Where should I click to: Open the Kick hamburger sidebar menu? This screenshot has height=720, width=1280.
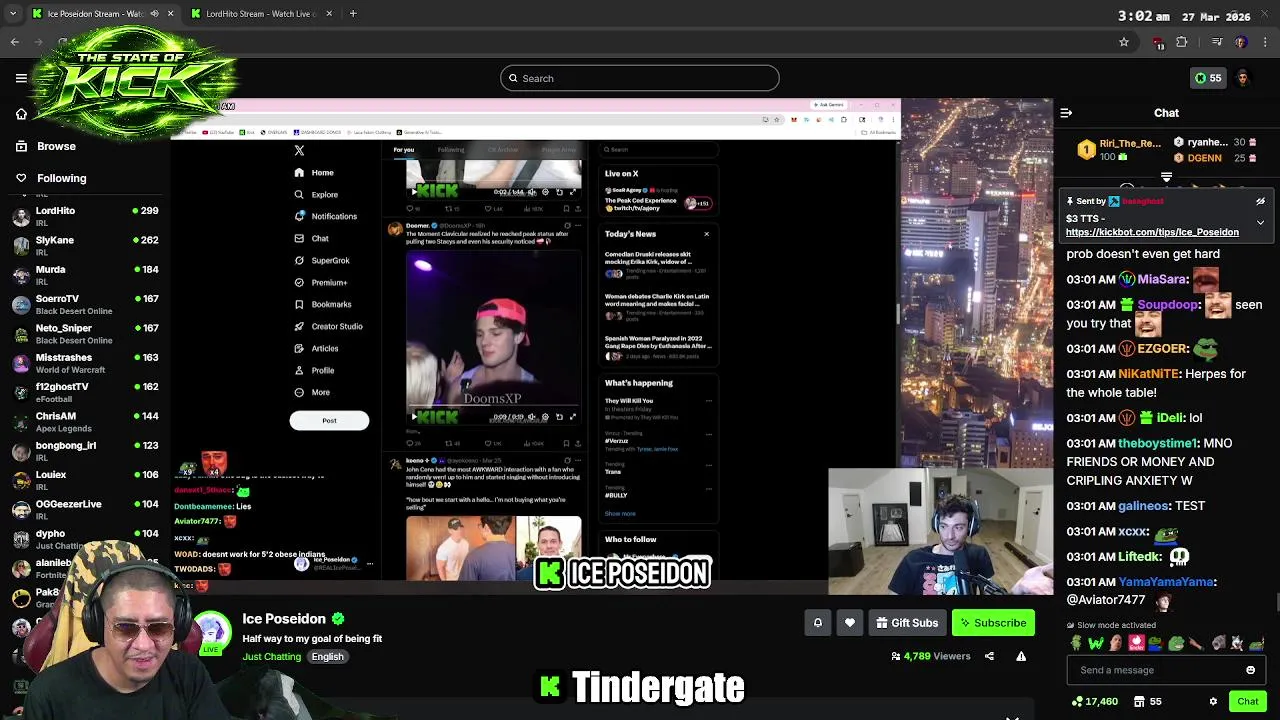pyautogui.click(x=21, y=78)
